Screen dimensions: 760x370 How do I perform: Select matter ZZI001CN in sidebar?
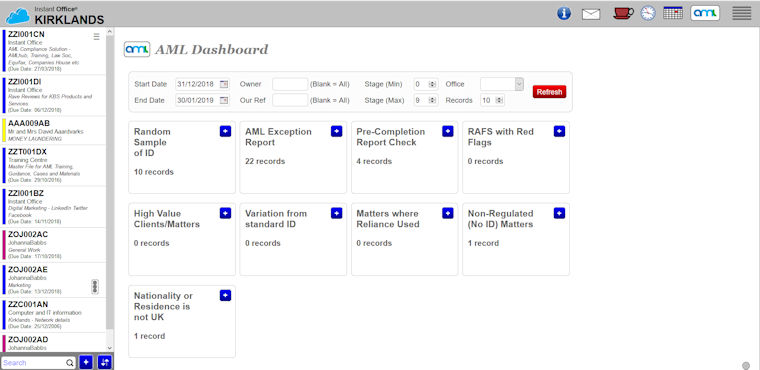coord(53,51)
